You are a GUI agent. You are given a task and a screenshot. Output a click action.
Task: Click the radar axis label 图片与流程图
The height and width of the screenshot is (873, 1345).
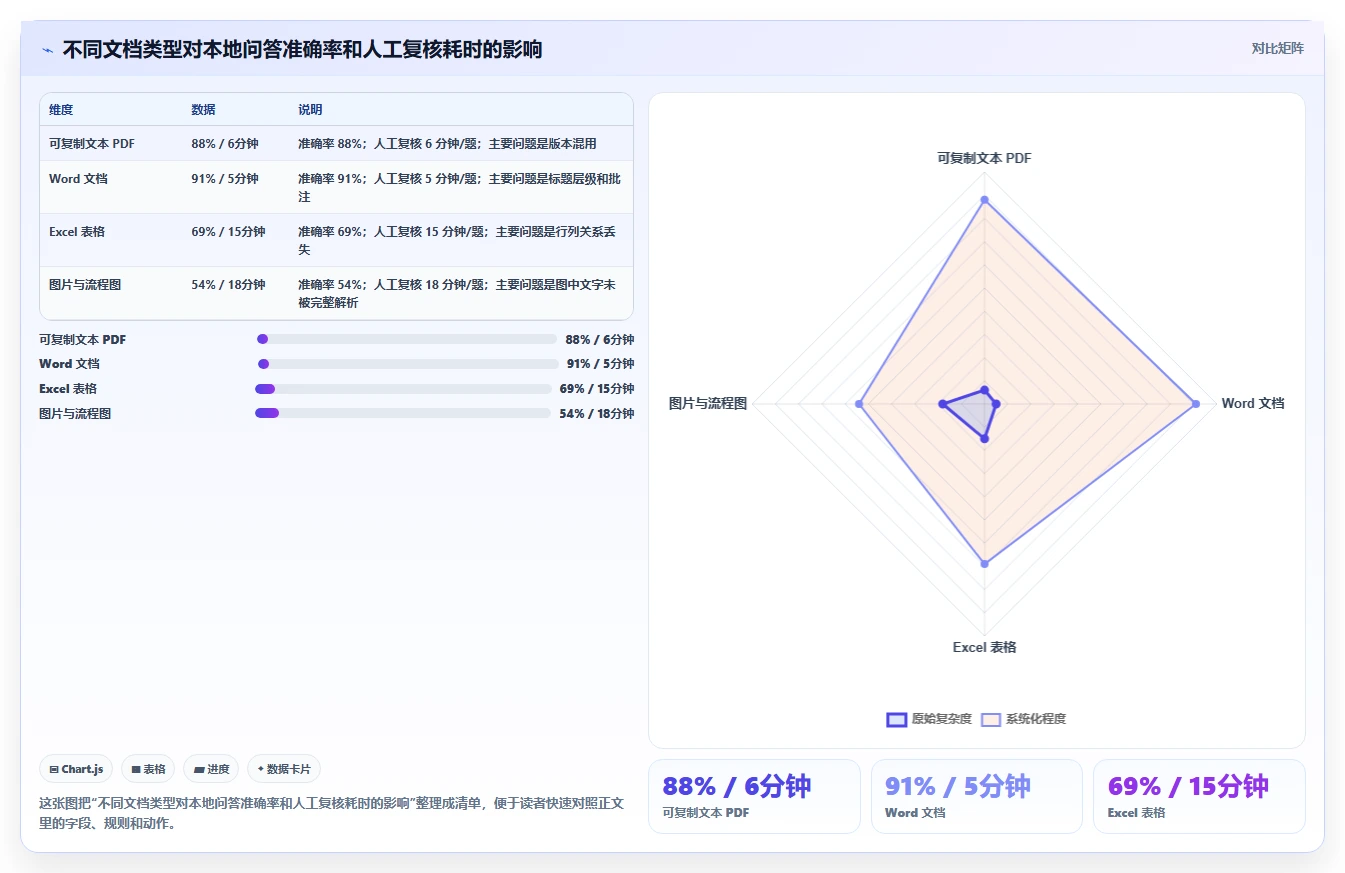click(708, 403)
